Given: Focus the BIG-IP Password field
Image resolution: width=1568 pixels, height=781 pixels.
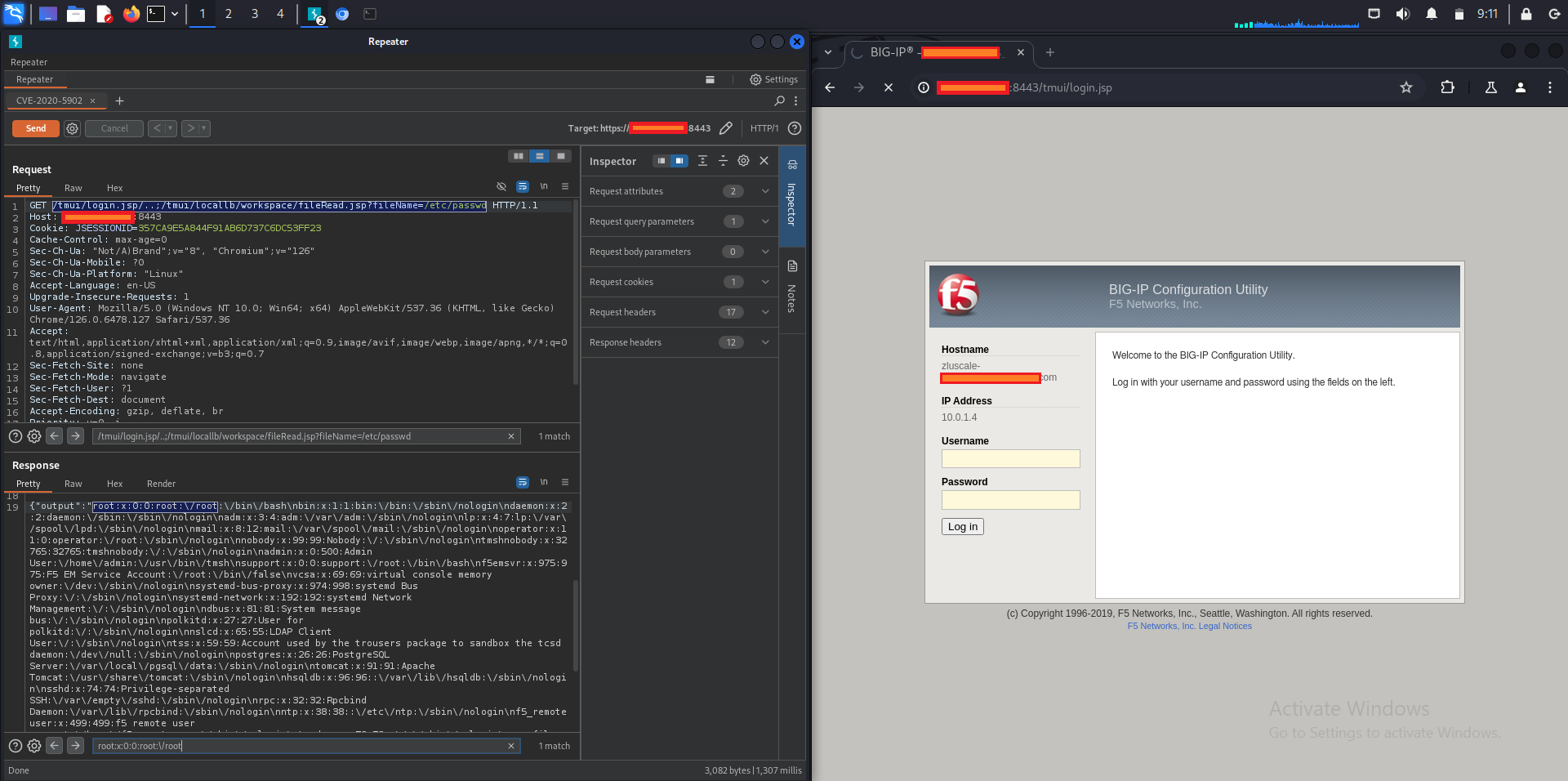Looking at the screenshot, I should point(1011,500).
